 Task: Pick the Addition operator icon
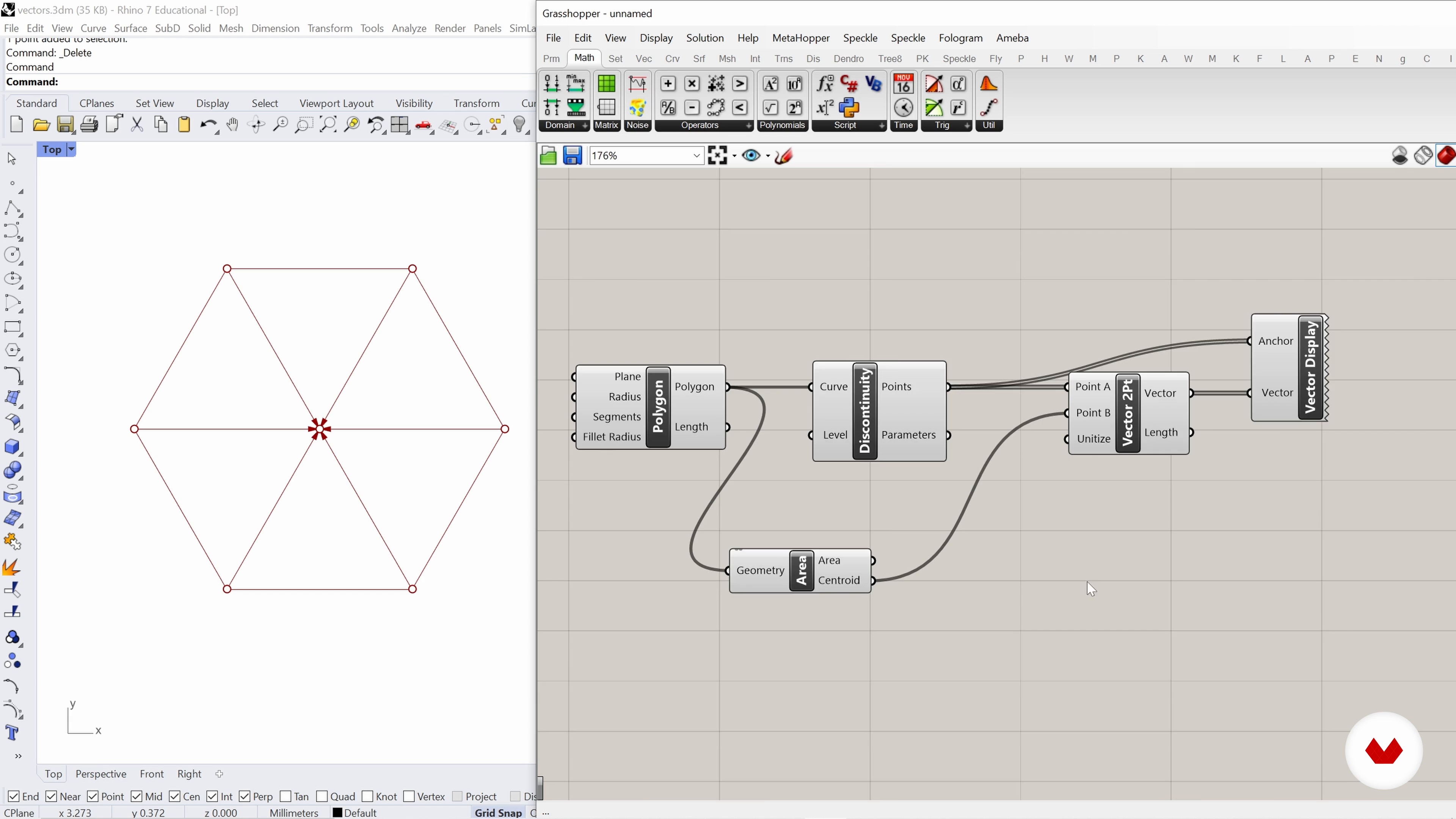[x=667, y=84]
